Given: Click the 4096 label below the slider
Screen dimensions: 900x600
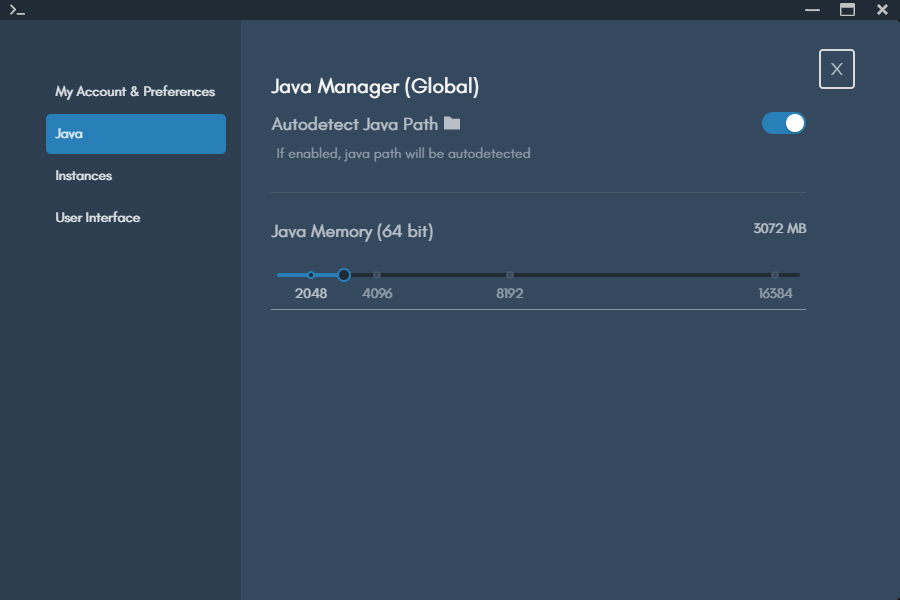Looking at the screenshot, I should coord(377,293).
